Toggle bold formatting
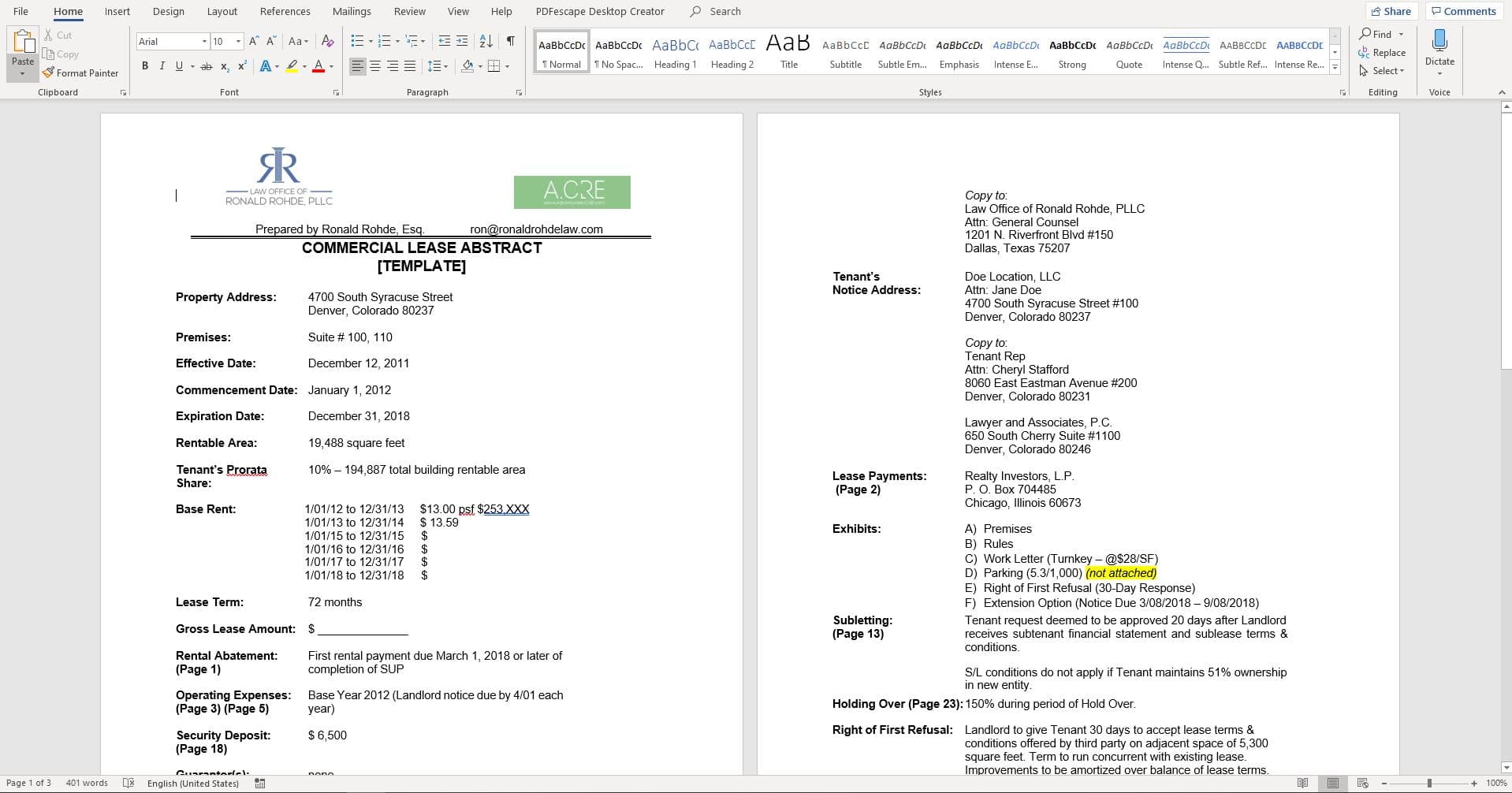 click(145, 66)
